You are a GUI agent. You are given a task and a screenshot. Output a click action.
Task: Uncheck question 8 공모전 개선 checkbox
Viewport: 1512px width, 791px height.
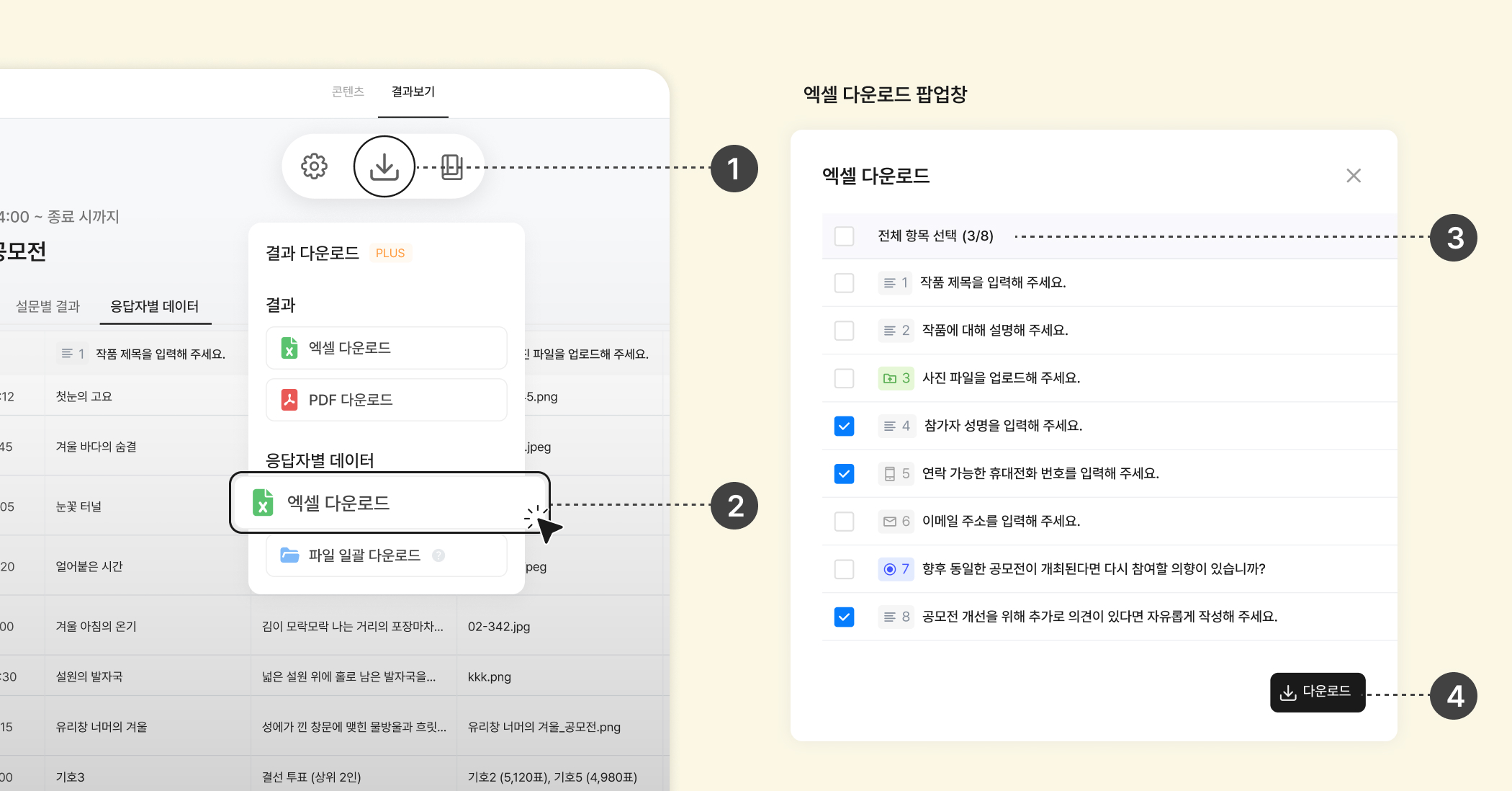(x=844, y=617)
